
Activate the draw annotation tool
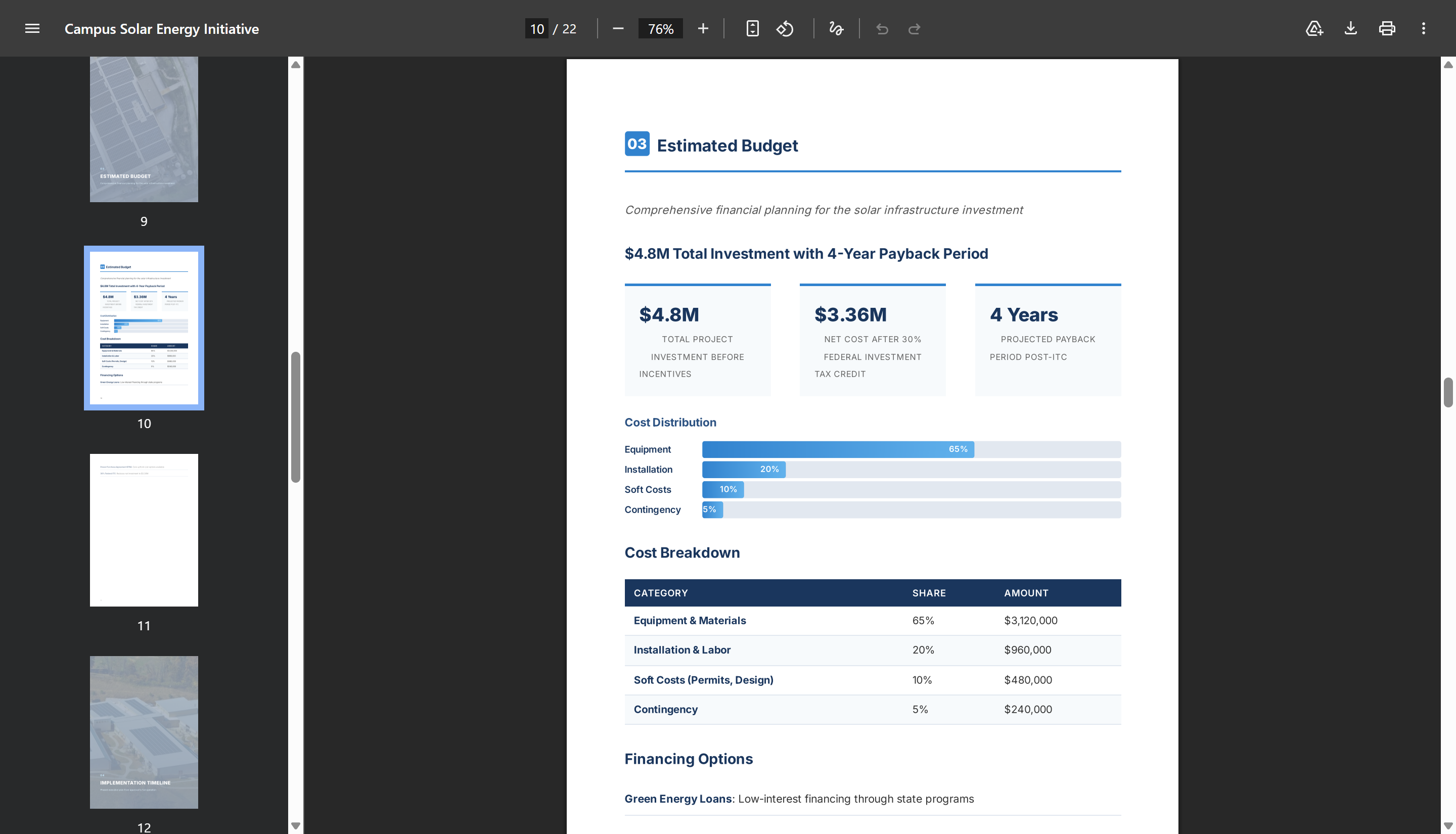(x=836, y=29)
